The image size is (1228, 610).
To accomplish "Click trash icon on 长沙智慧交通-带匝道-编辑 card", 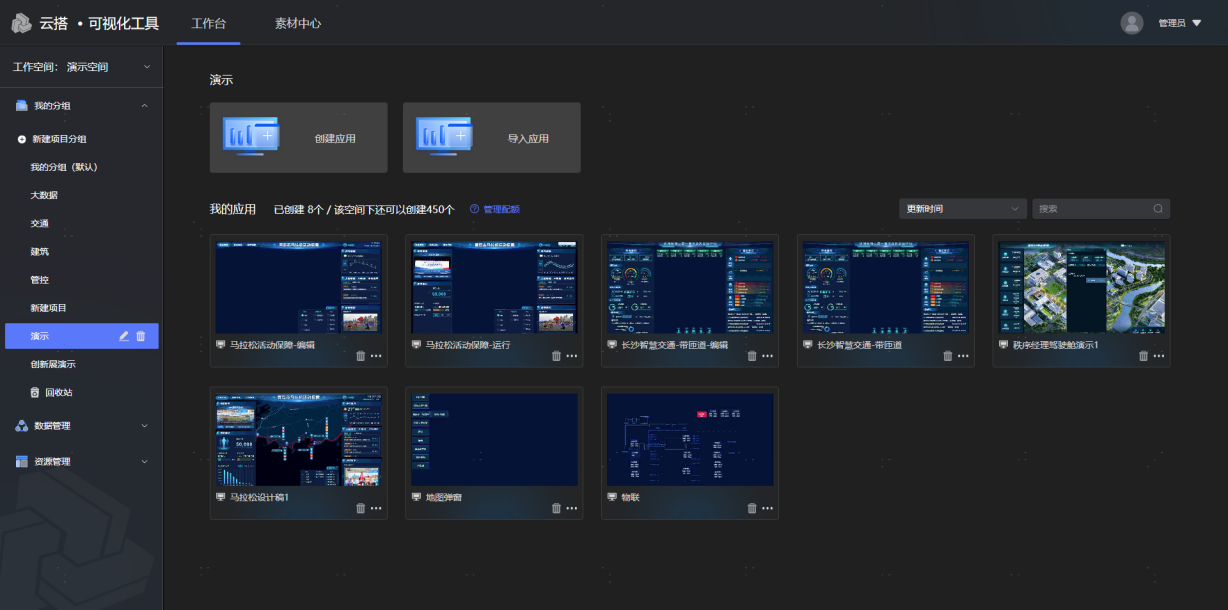I will [x=753, y=355].
